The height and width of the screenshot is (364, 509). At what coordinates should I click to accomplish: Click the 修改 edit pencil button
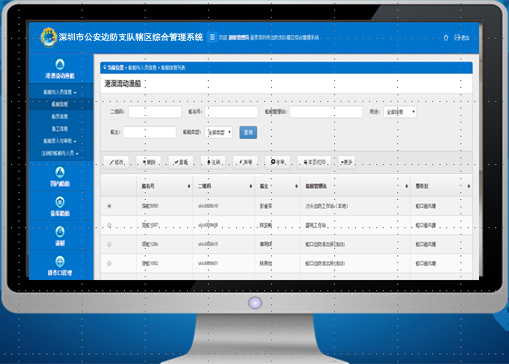(116, 162)
